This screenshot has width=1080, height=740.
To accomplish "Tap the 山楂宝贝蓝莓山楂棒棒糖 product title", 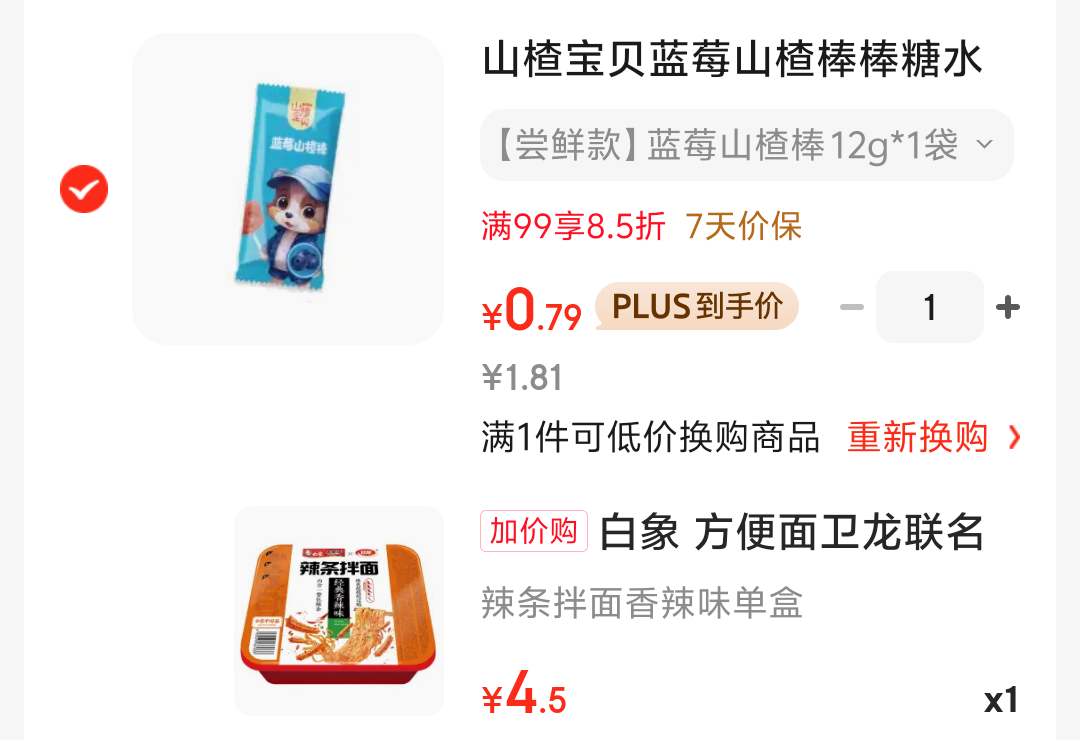I will pyautogui.click(x=731, y=59).
